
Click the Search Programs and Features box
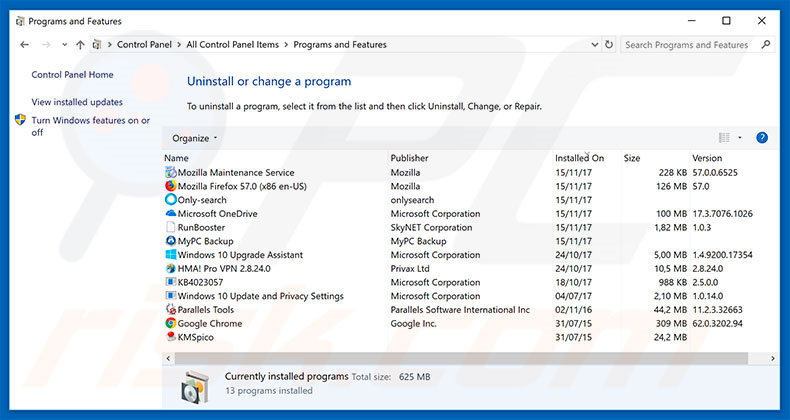(690, 45)
